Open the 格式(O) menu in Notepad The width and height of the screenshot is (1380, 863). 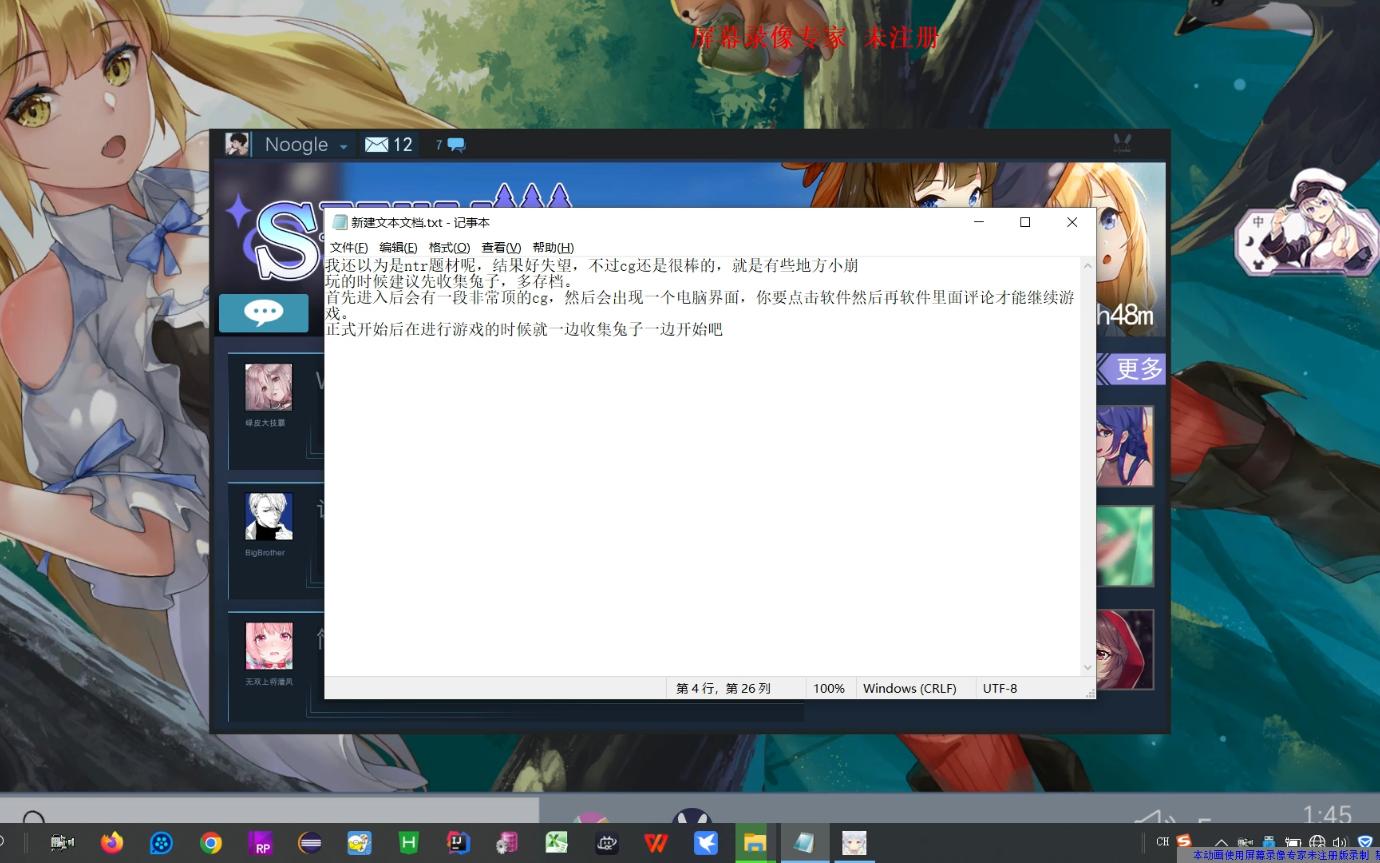449,247
